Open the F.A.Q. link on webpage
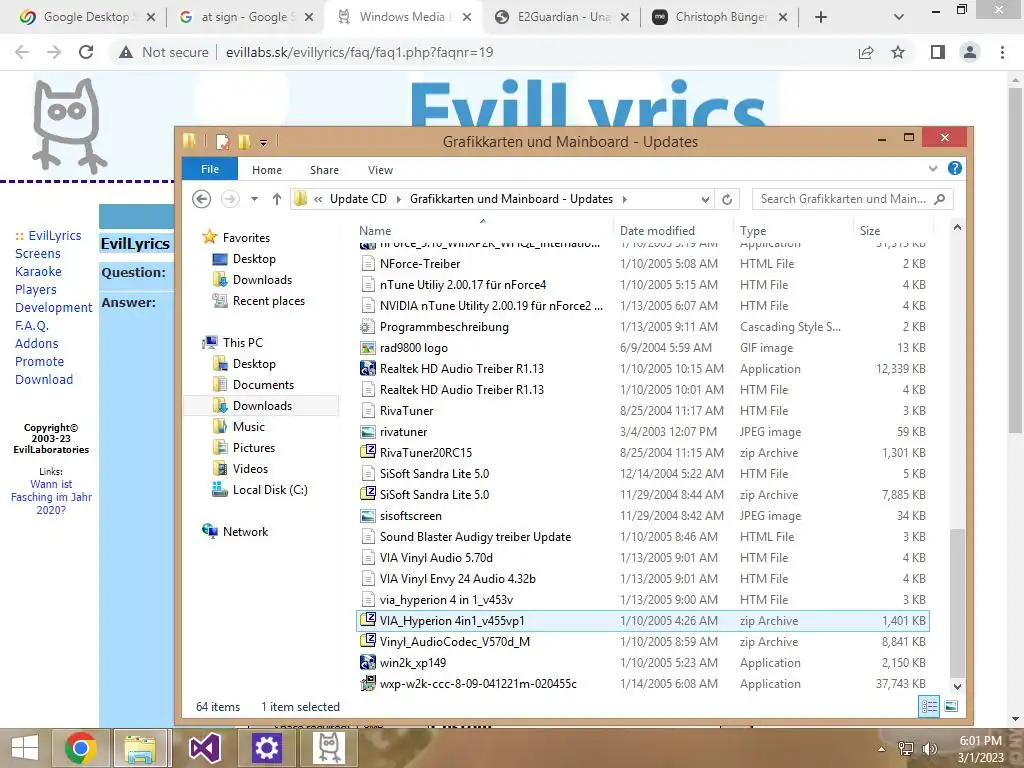 31,325
